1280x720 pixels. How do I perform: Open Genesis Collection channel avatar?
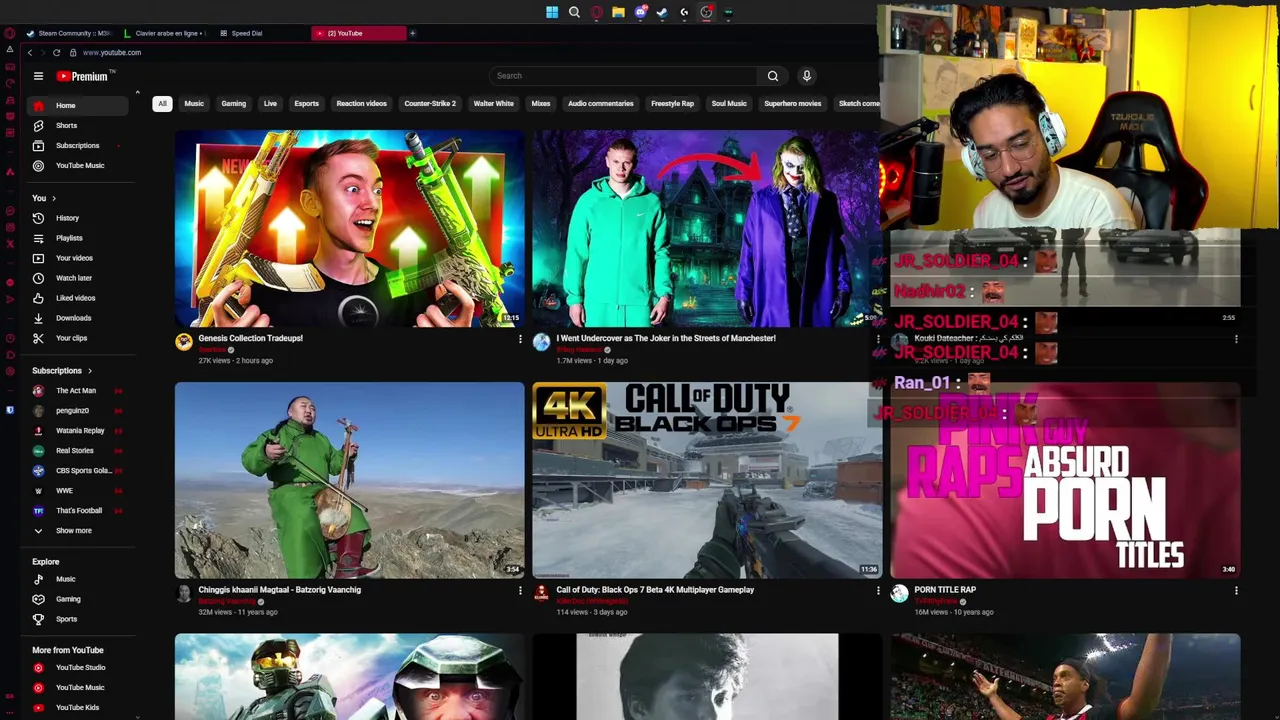(183, 342)
